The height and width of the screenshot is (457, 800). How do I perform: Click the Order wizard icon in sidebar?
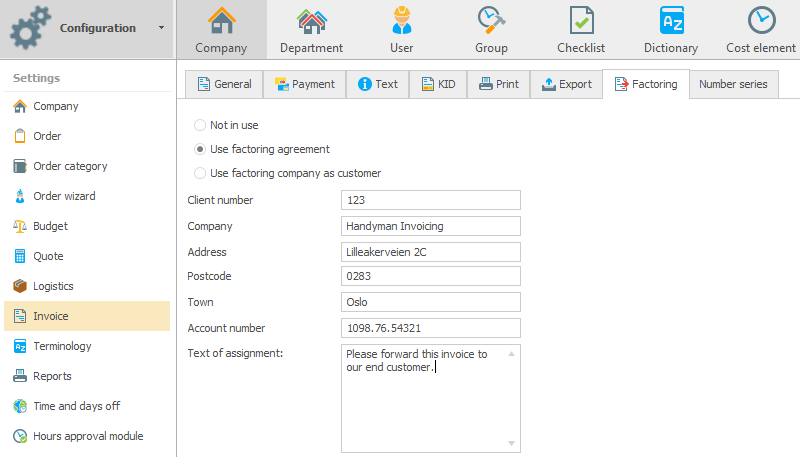pyautogui.click(x=20, y=196)
